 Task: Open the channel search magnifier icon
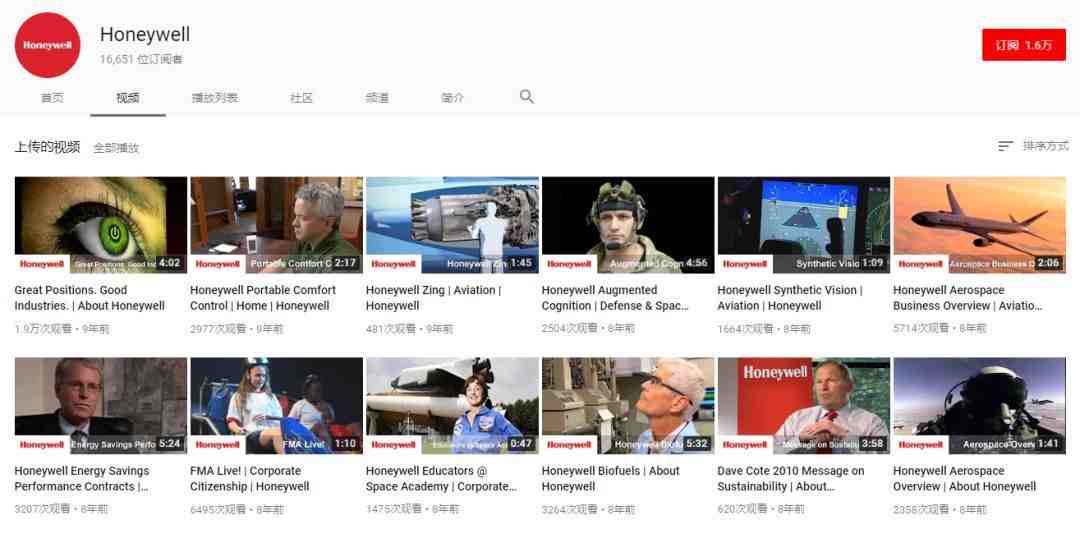pyautogui.click(x=526, y=96)
